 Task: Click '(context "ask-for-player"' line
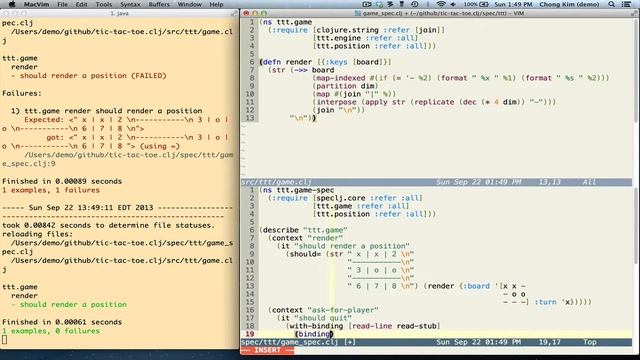click(x=323, y=310)
